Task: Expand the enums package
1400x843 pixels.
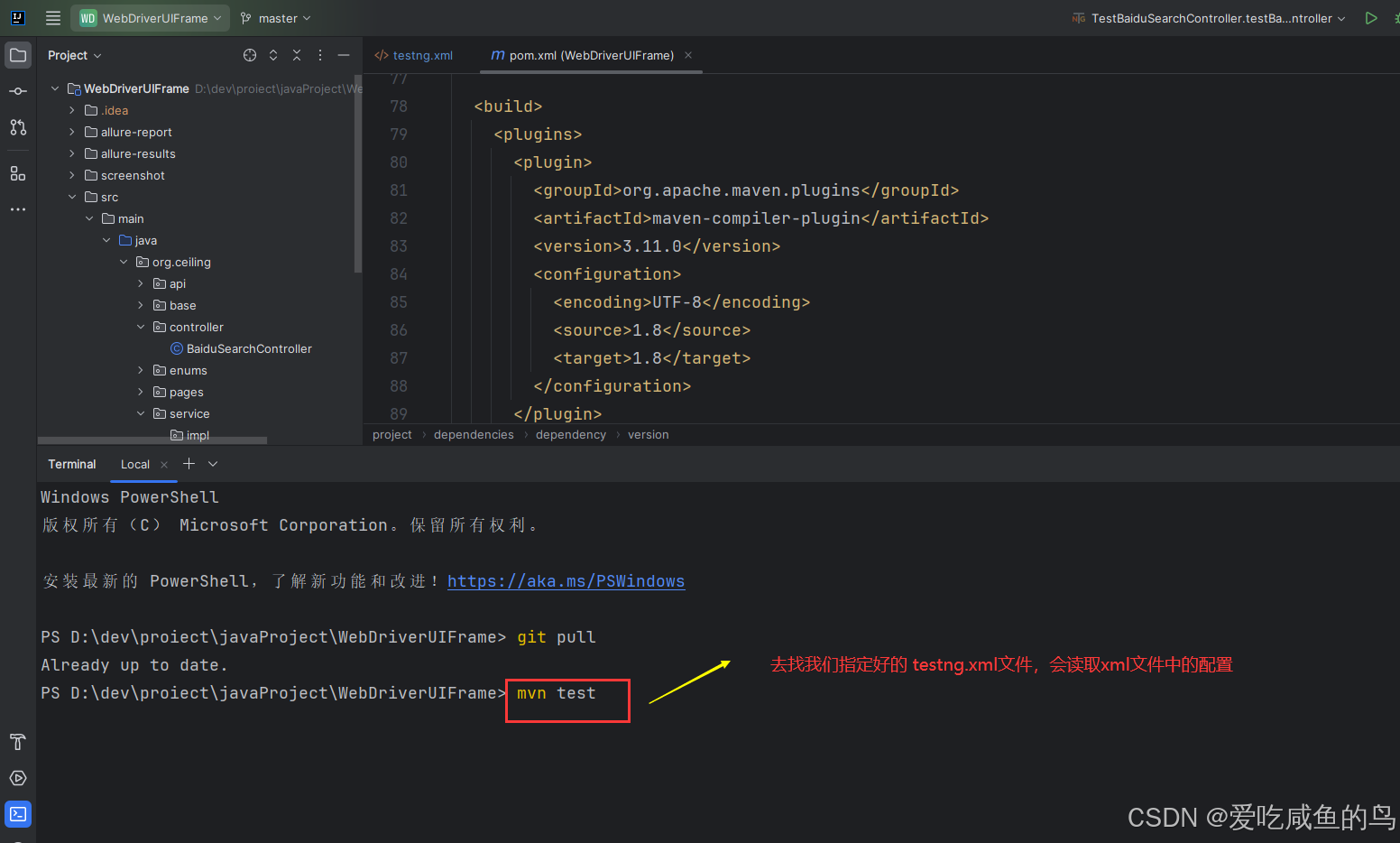Action: tap(141, 370)
